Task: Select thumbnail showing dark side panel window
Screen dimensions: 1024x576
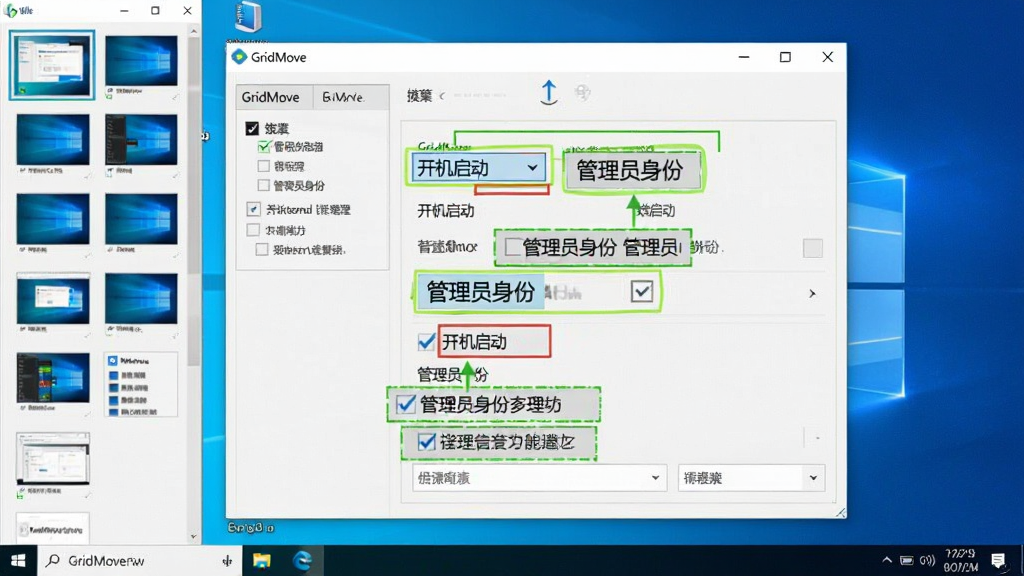Action: pyautogui.click(x=141, y=140)
